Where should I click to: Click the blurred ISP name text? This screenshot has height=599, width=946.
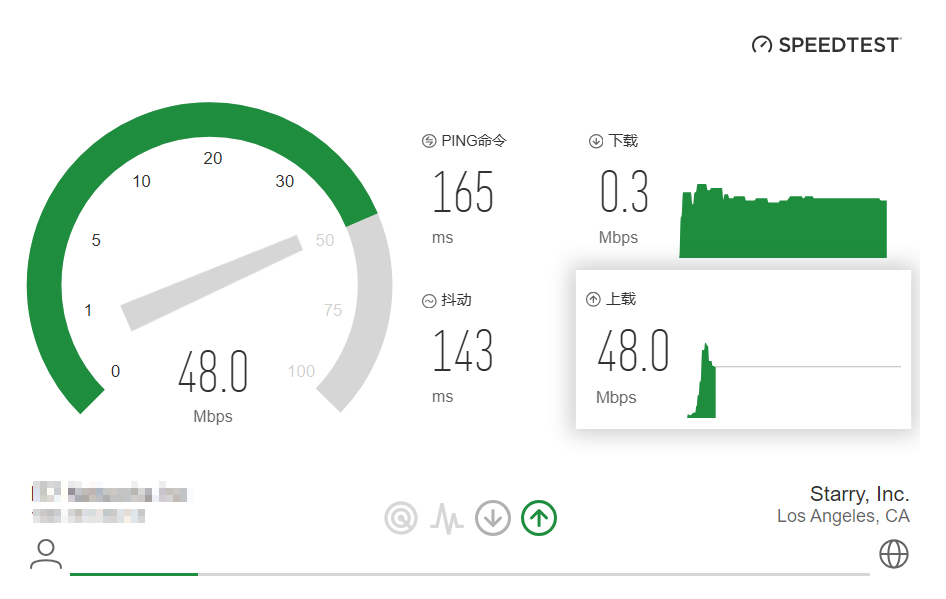(x=110, y=493)
